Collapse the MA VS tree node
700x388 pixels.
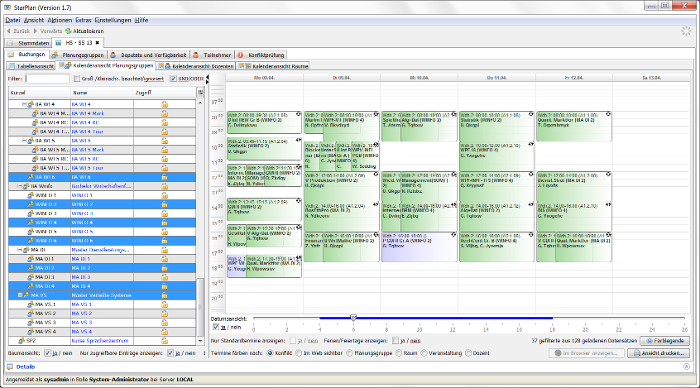[x=20, y=295]
